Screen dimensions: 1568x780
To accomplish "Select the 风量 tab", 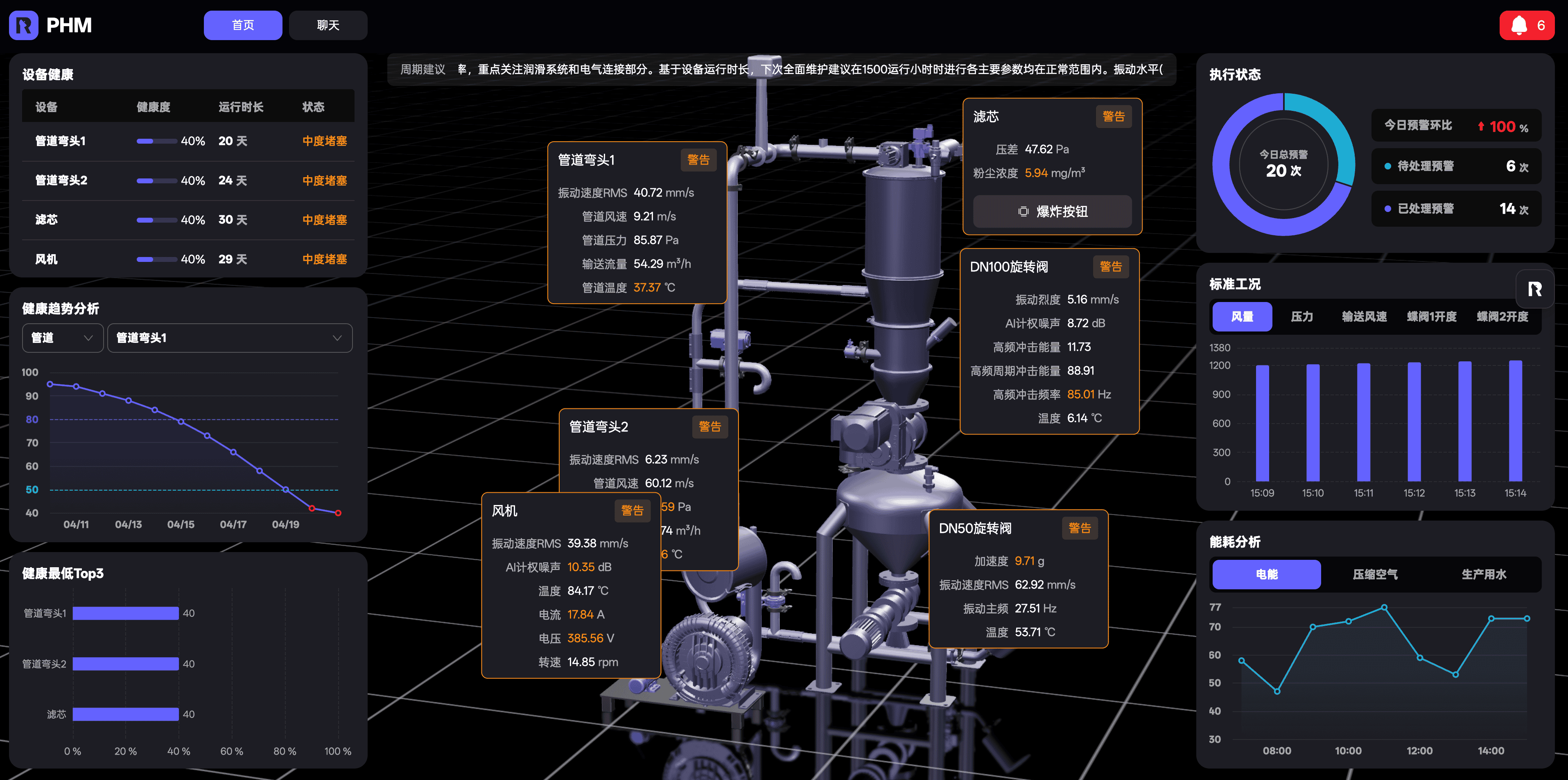I will (1242, 316).
